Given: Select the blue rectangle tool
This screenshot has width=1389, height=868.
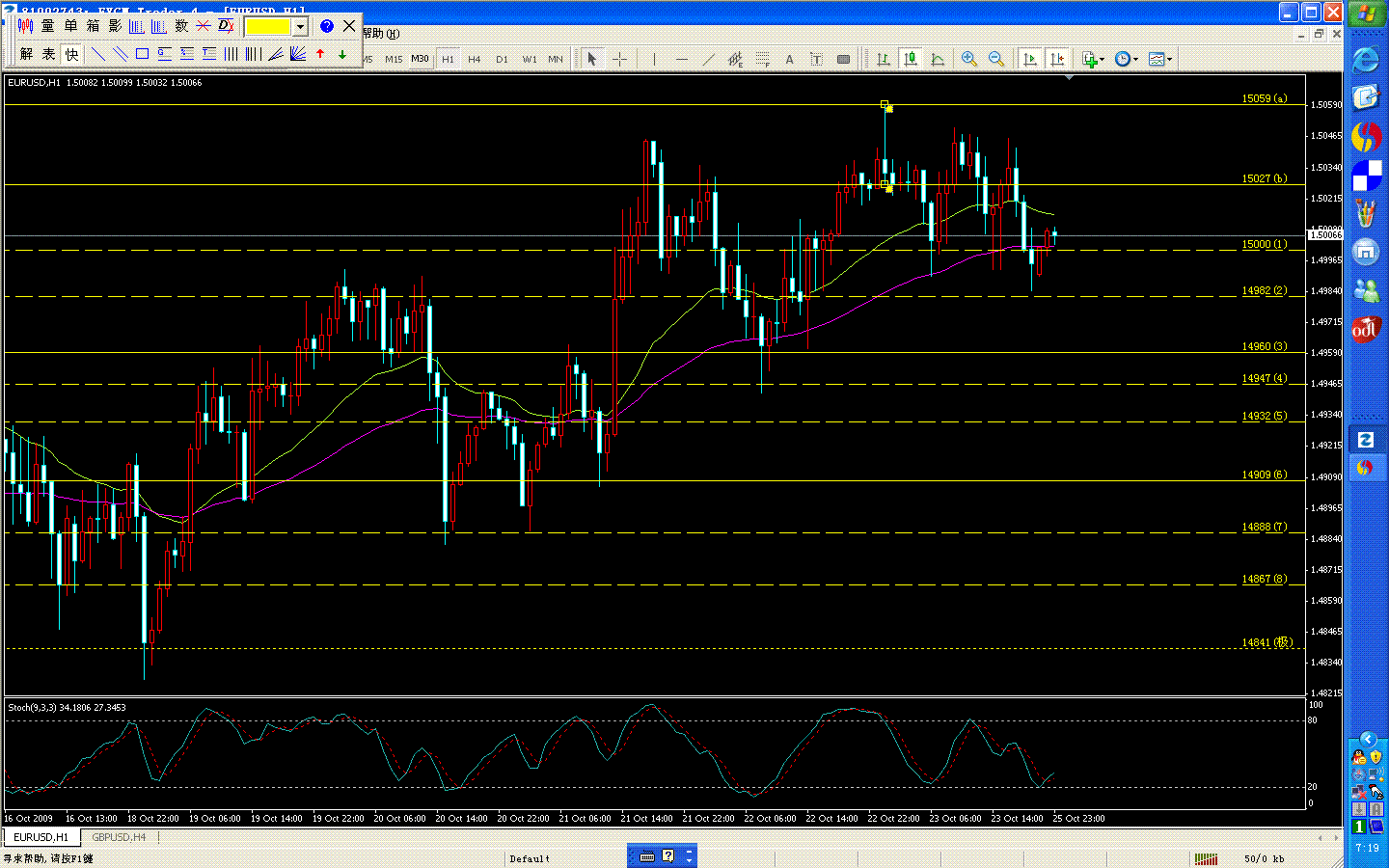Looking at the screenshot, I should click(x=142, y=54).
